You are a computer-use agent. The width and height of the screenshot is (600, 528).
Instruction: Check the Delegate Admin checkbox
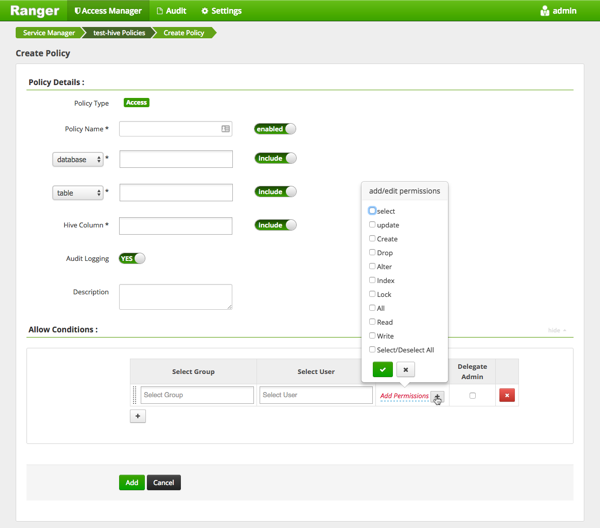472,395
